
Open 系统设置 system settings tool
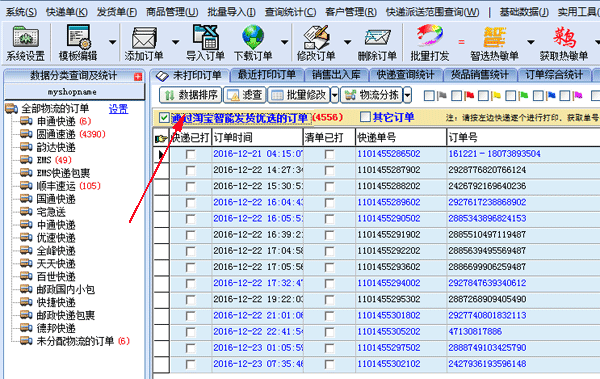25,42
